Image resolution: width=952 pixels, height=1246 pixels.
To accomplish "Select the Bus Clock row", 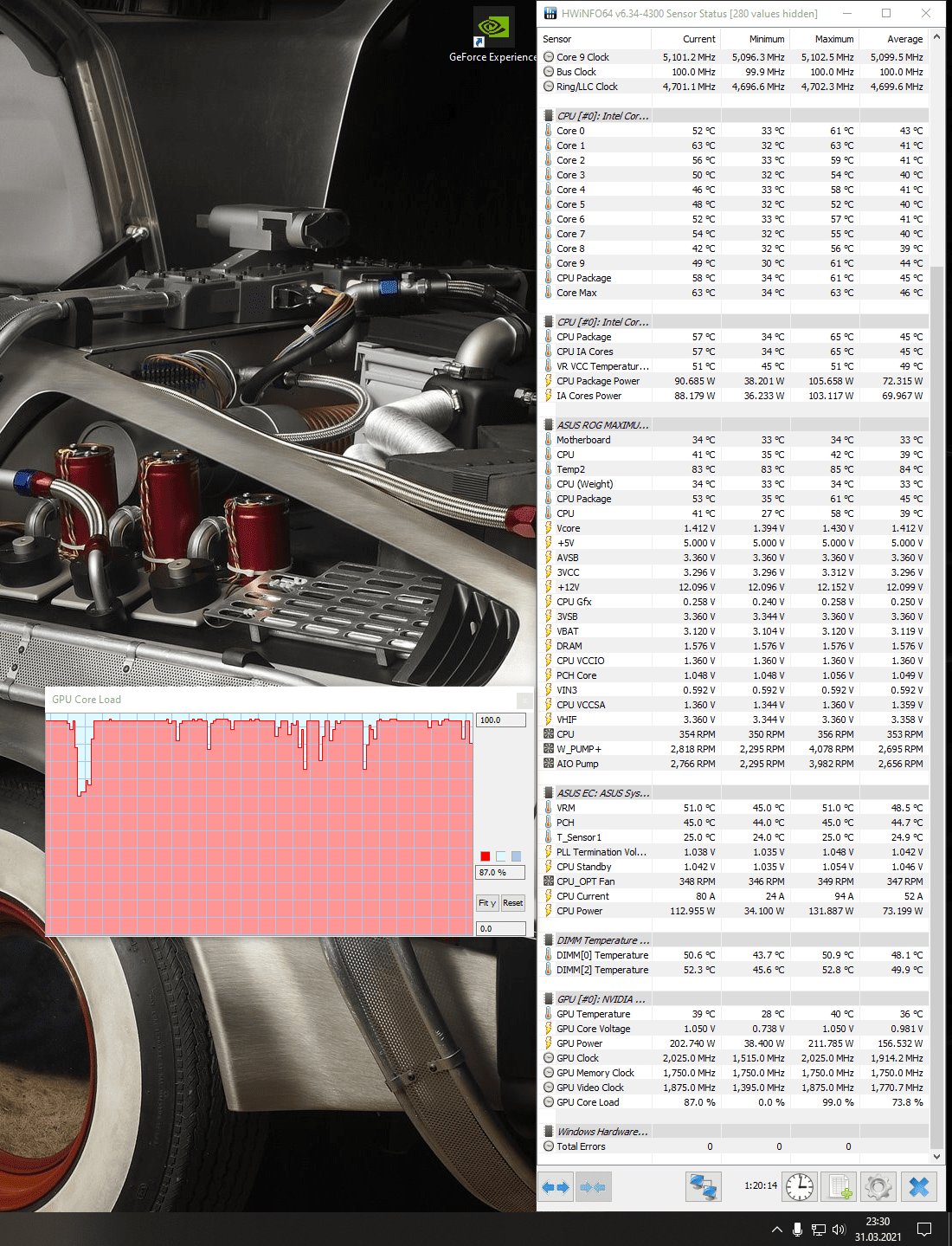I will pos(733,72).
